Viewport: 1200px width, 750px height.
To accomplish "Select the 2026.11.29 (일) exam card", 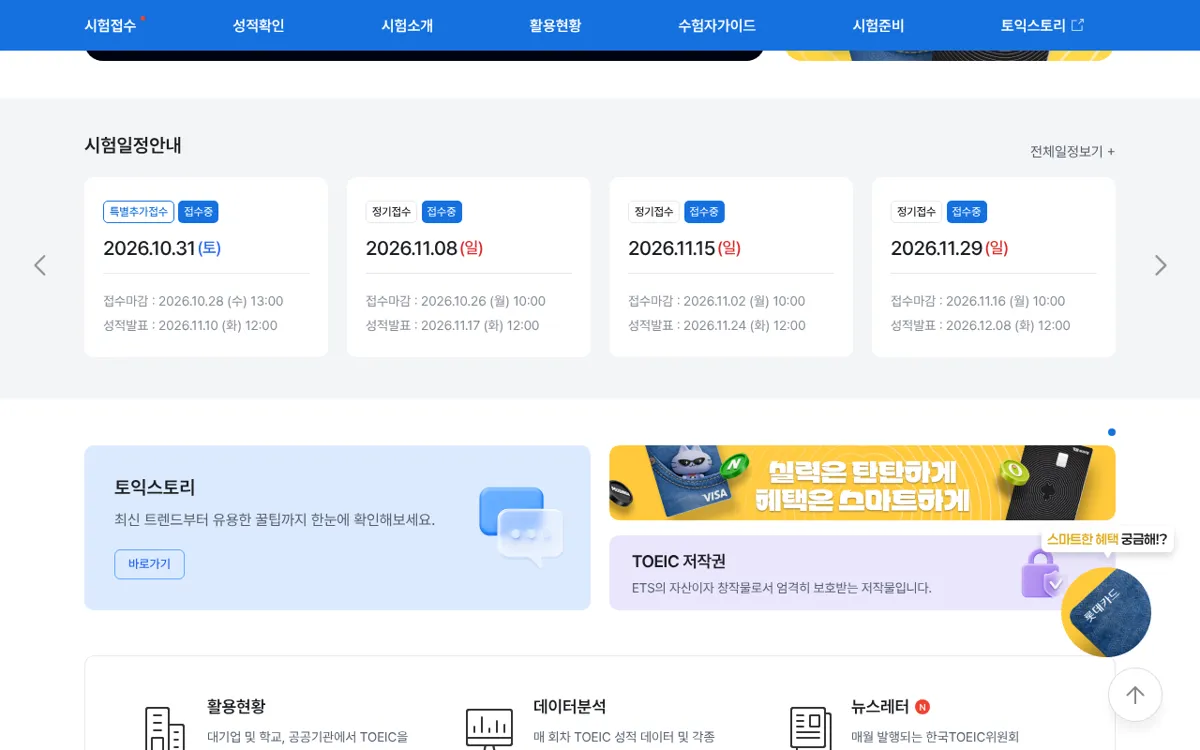I will [993, 267].
